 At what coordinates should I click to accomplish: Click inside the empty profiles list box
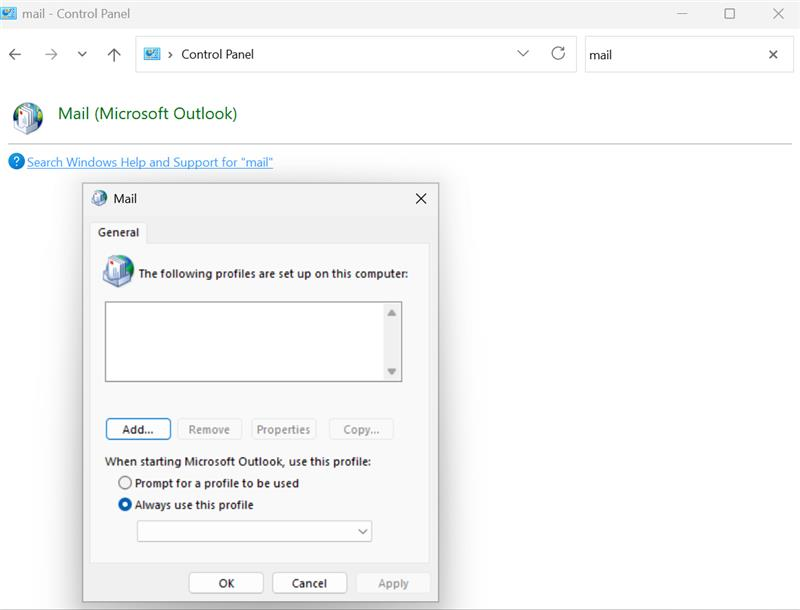pyautogui.click(x=244, y=342)
